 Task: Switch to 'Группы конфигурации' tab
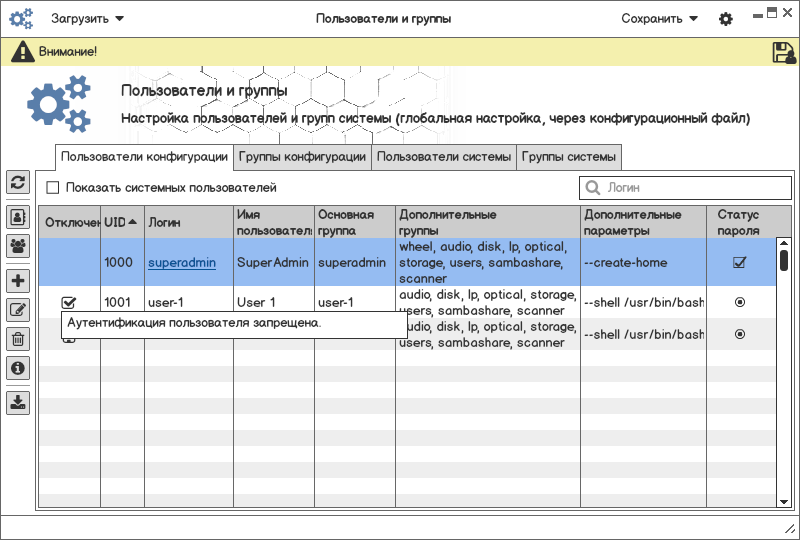[x=302, y=157]
